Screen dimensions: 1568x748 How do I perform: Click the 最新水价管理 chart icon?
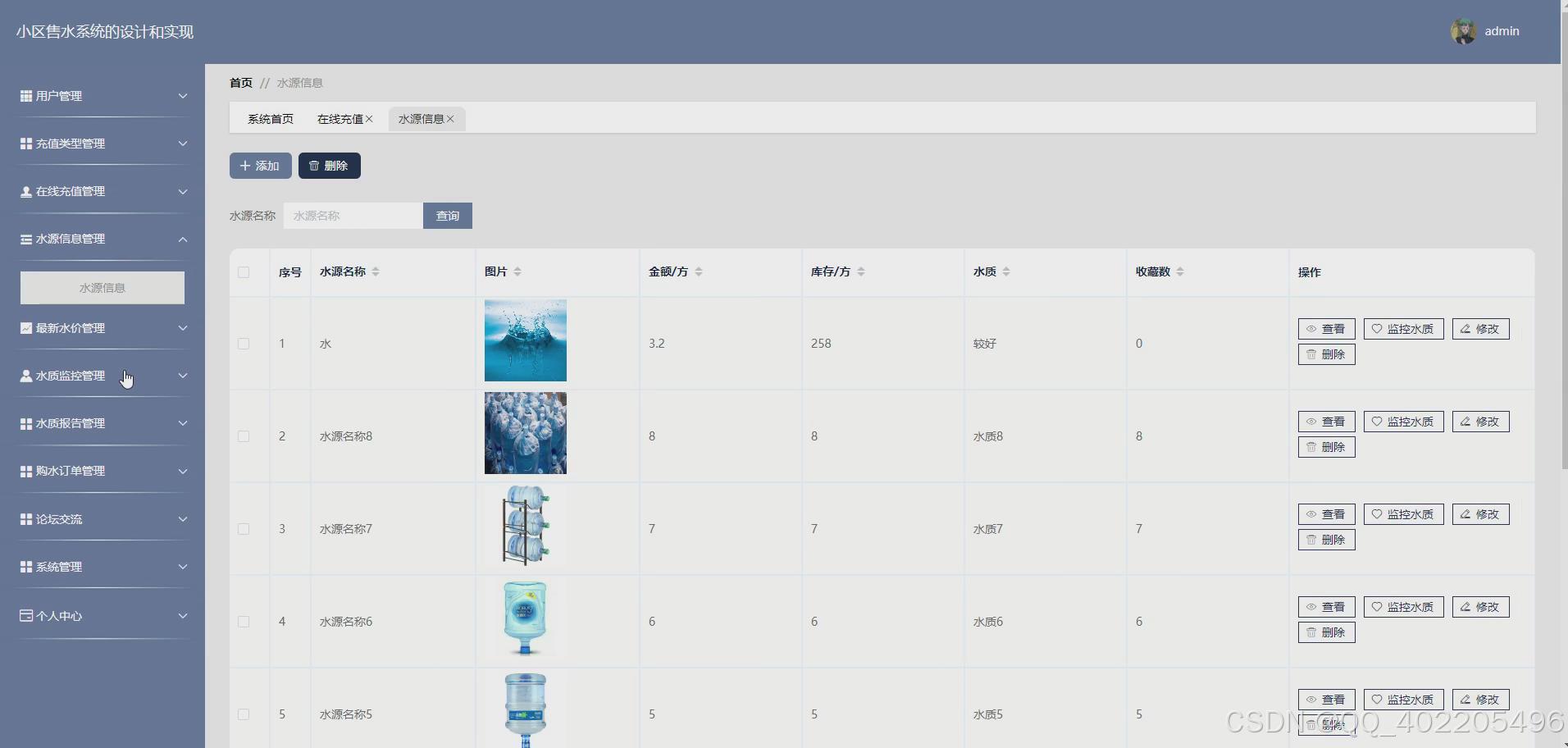(26, 328)
